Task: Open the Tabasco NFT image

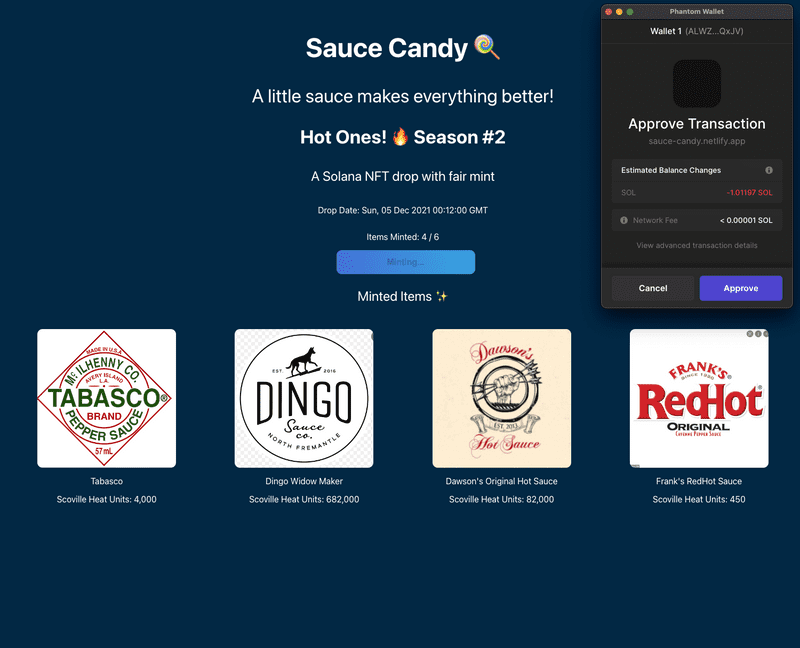Action: pyautogui.click(x=107, y=398)
